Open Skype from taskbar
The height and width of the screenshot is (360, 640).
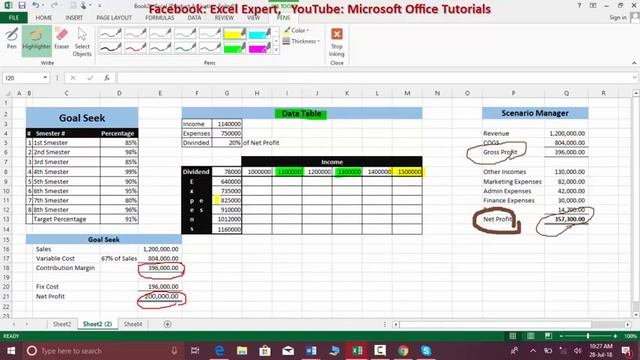tap(426, 351)
